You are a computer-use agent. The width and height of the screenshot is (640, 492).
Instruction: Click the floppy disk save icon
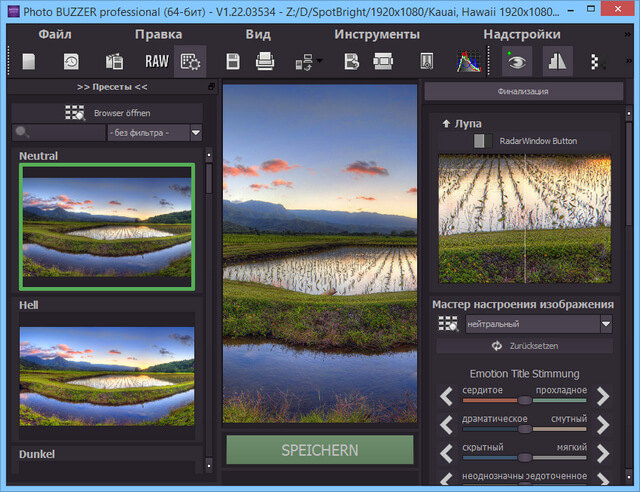[232, 62]
